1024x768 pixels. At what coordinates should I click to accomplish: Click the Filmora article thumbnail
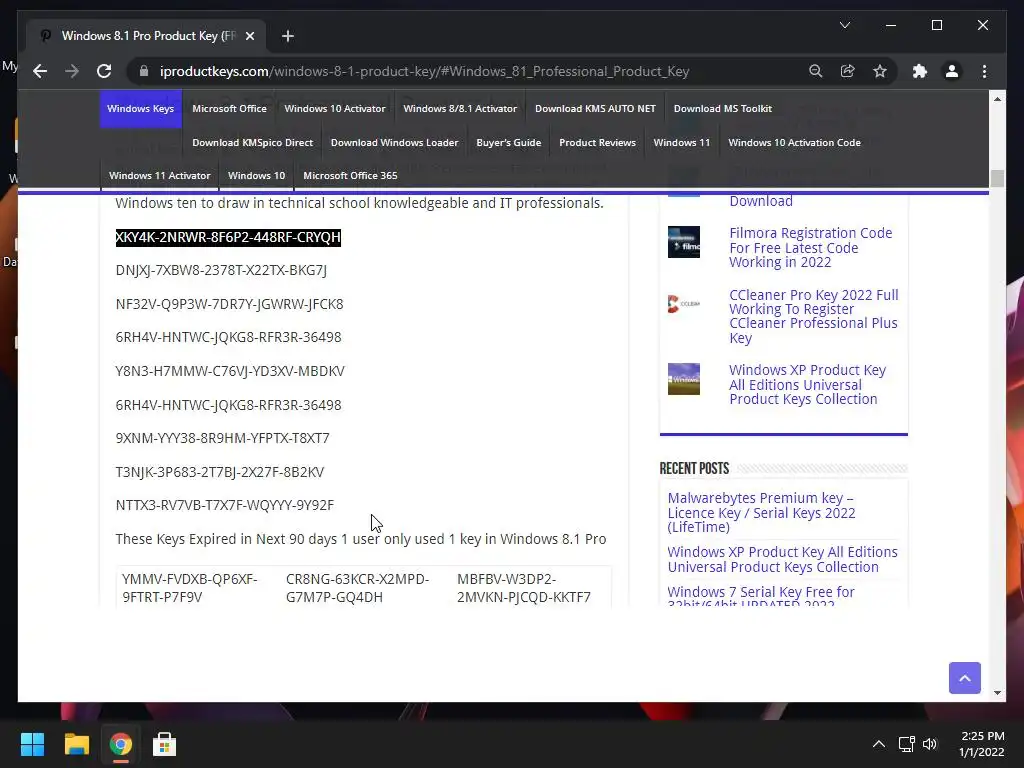pos(684,242)
